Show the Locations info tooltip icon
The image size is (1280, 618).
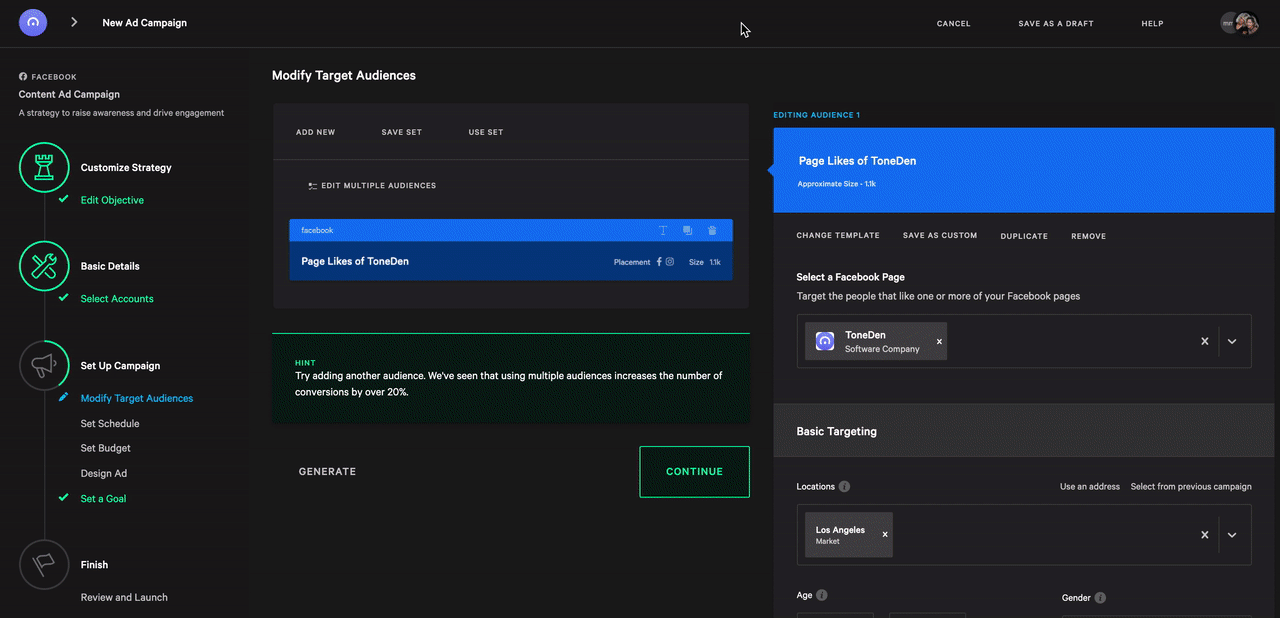coord(844,487)
